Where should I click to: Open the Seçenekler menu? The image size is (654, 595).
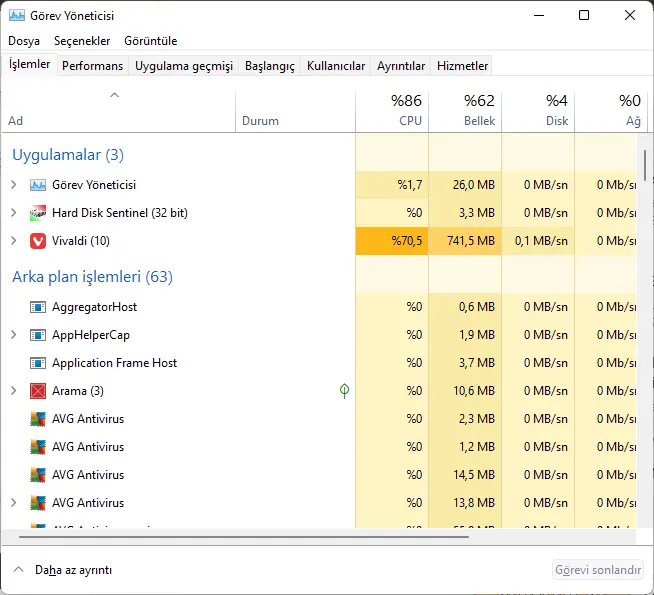click(x=82, y=41)
